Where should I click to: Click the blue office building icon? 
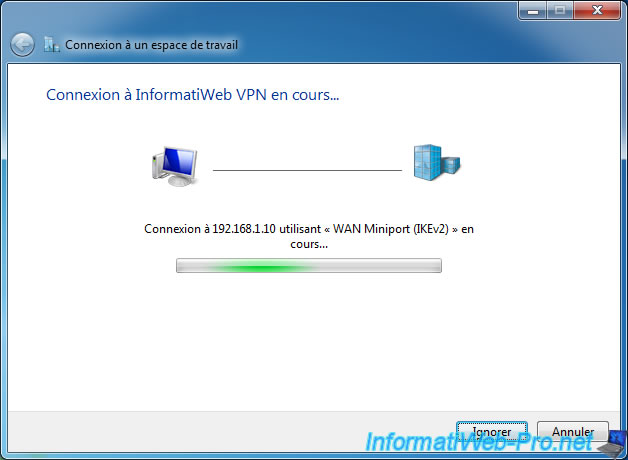[437, 163]
